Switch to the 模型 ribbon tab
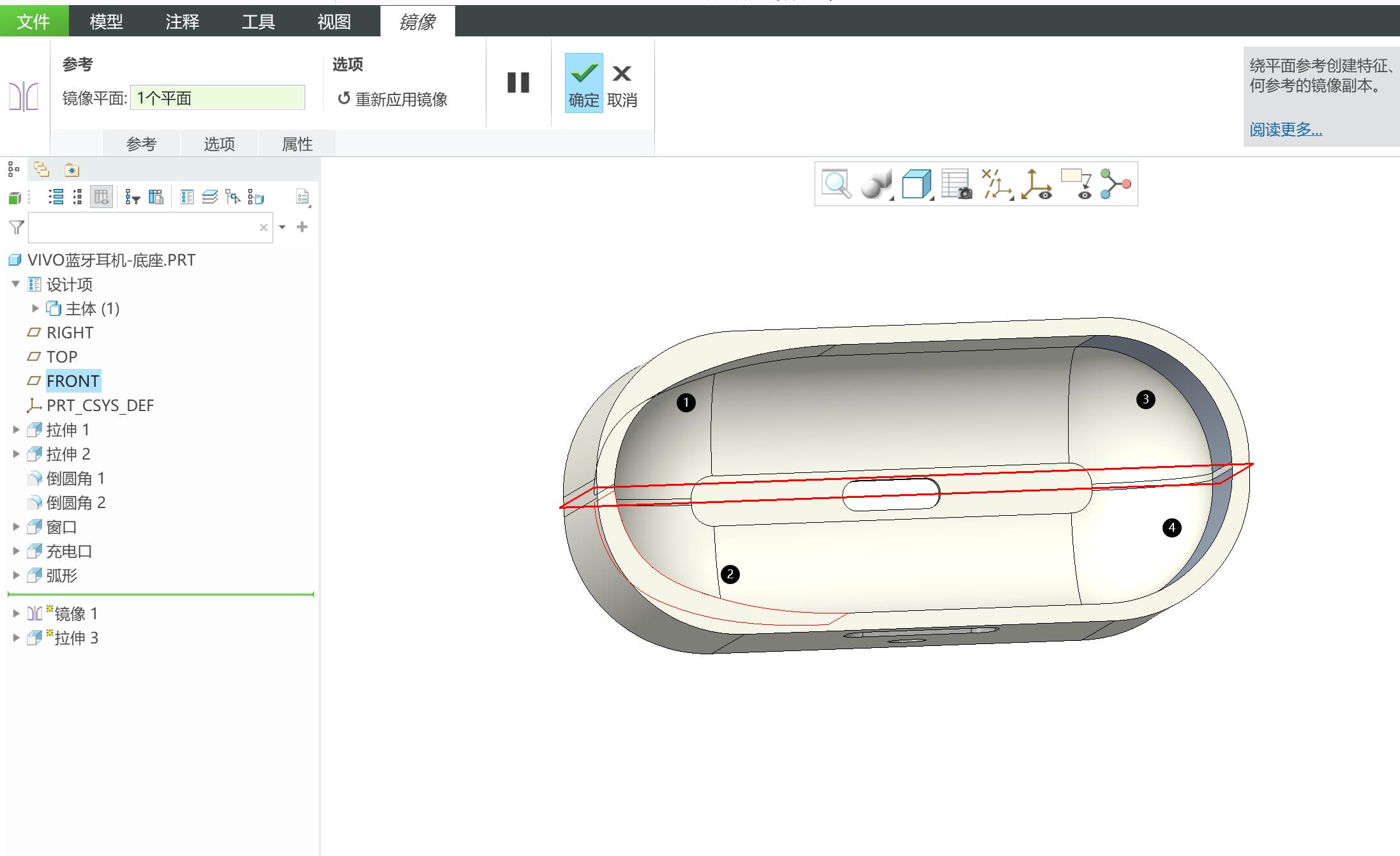The image size is (1400, 856). point(106,22)
